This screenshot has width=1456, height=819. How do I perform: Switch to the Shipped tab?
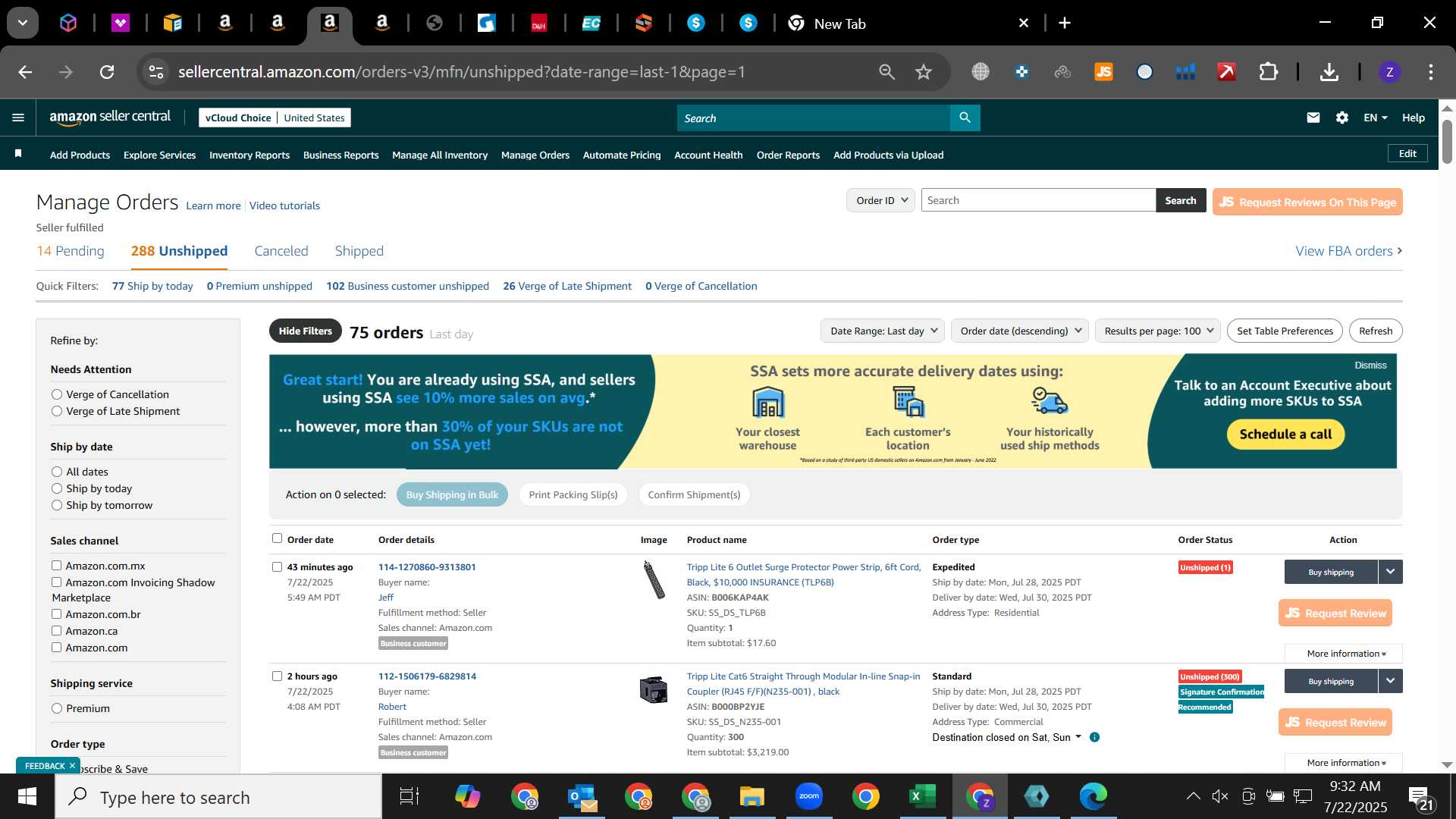359,251
